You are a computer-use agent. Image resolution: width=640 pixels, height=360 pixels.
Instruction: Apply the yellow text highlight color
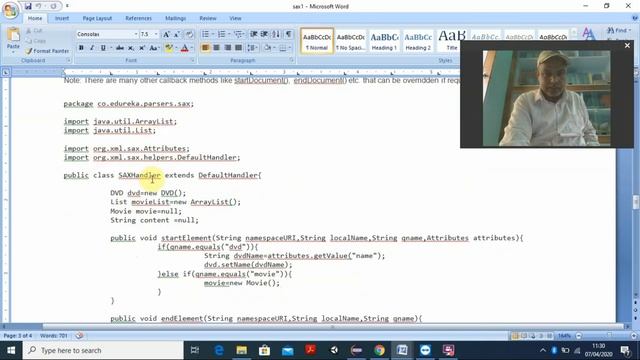(x=168, y=48)
